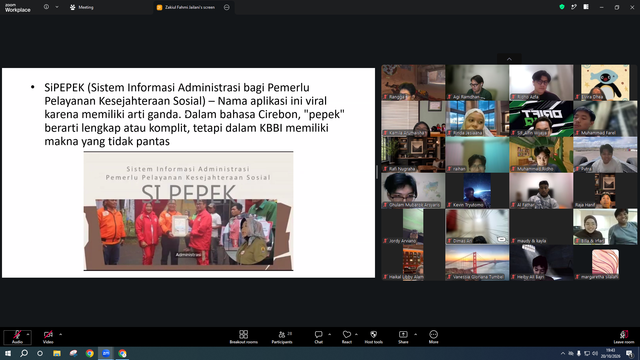
Task: Open the Chat panel
Action: (318, 337)
